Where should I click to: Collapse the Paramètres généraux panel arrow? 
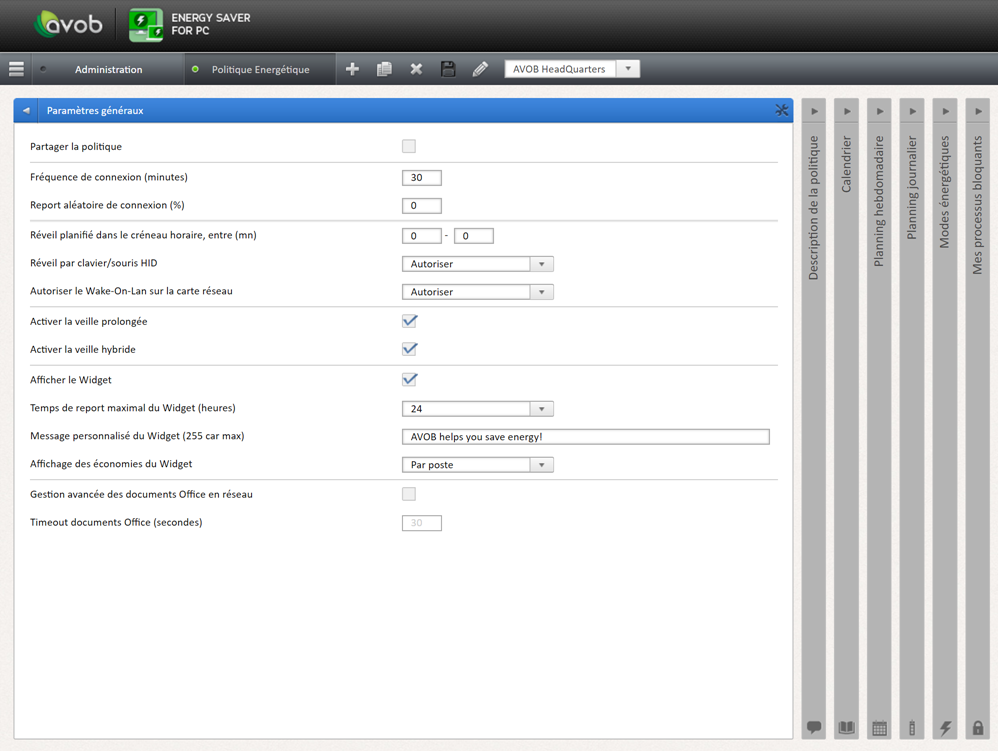tap(26, 110)
